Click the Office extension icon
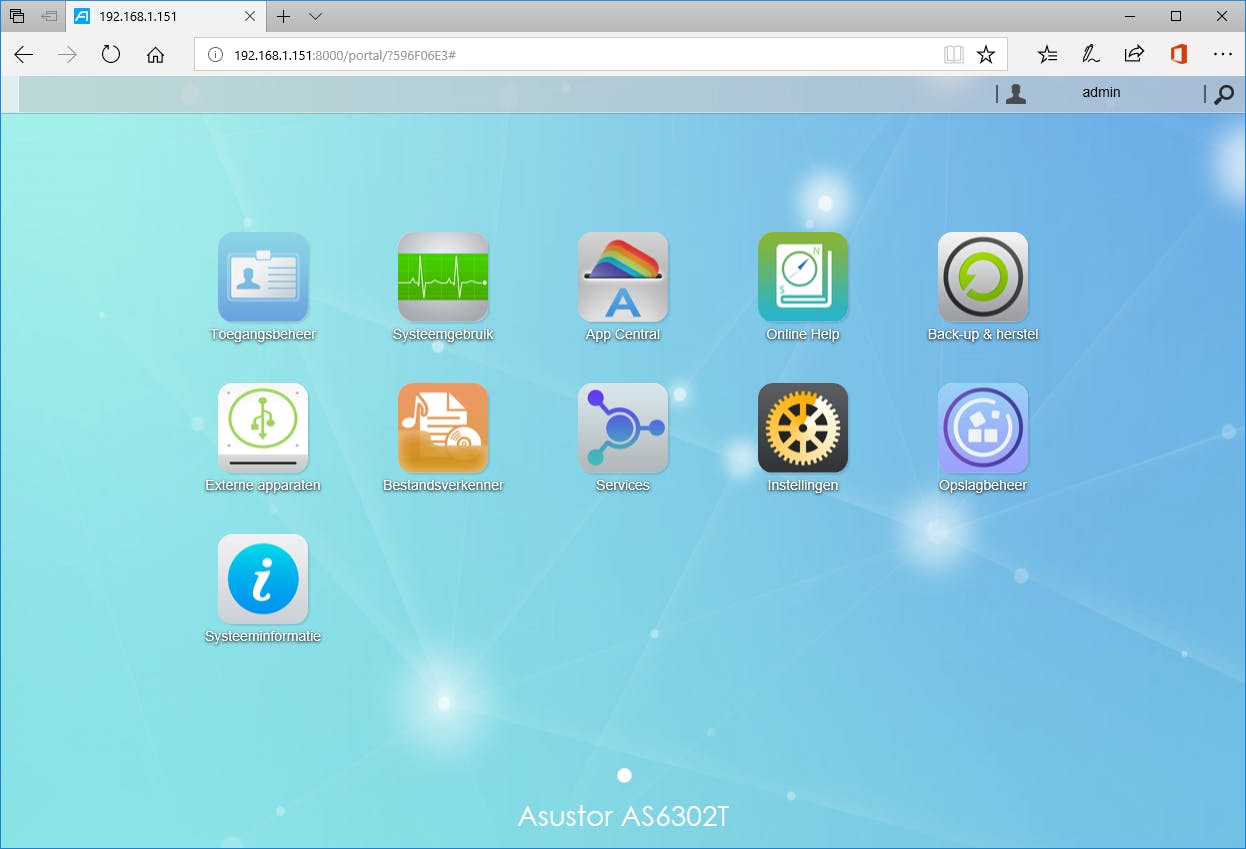Viewport: 1246px width, 849px height. [1178, 55]
